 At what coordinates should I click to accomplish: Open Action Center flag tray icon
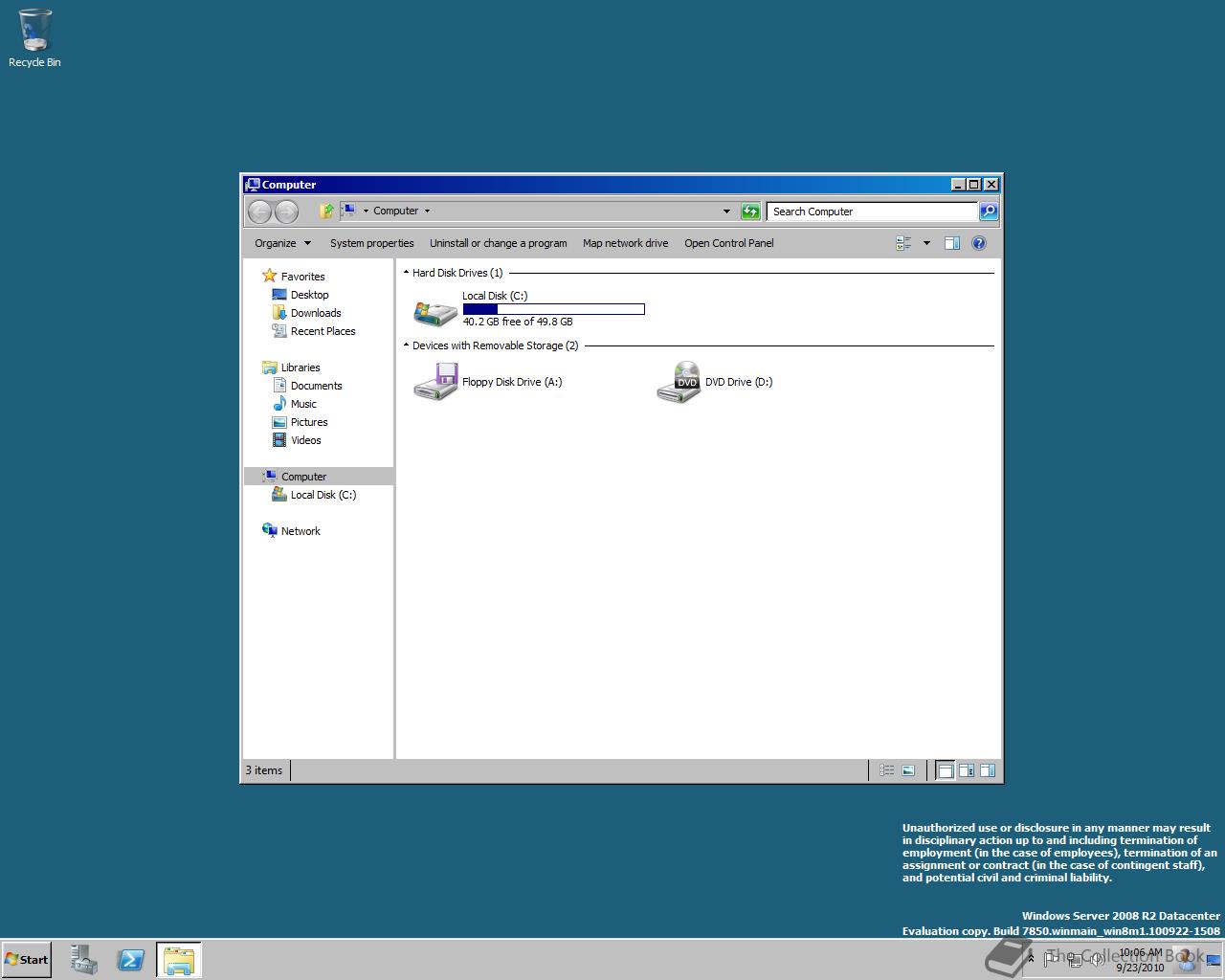1051,959
